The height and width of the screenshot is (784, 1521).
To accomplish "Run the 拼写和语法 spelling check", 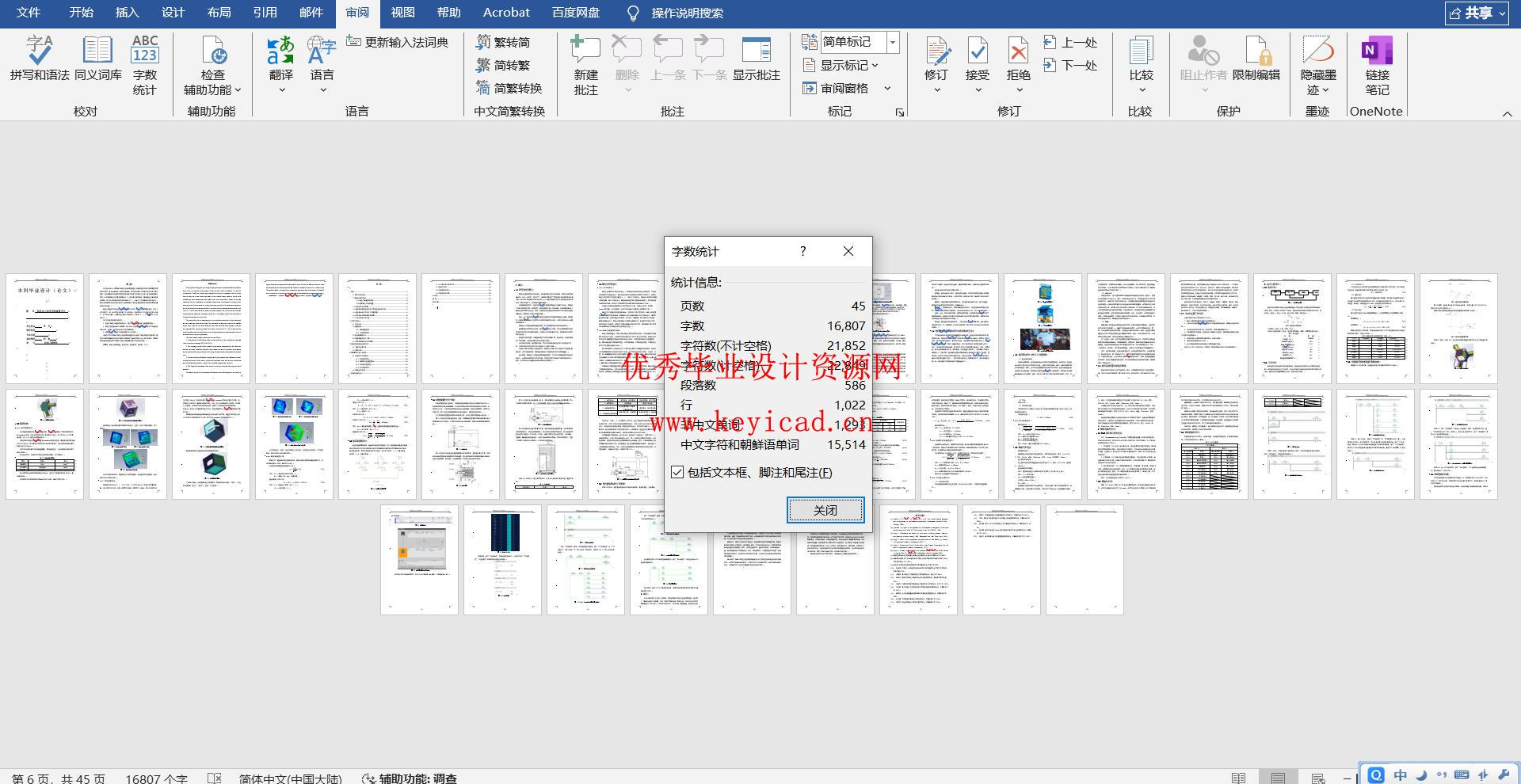I will pyautogui.click(x=39, y=59).
